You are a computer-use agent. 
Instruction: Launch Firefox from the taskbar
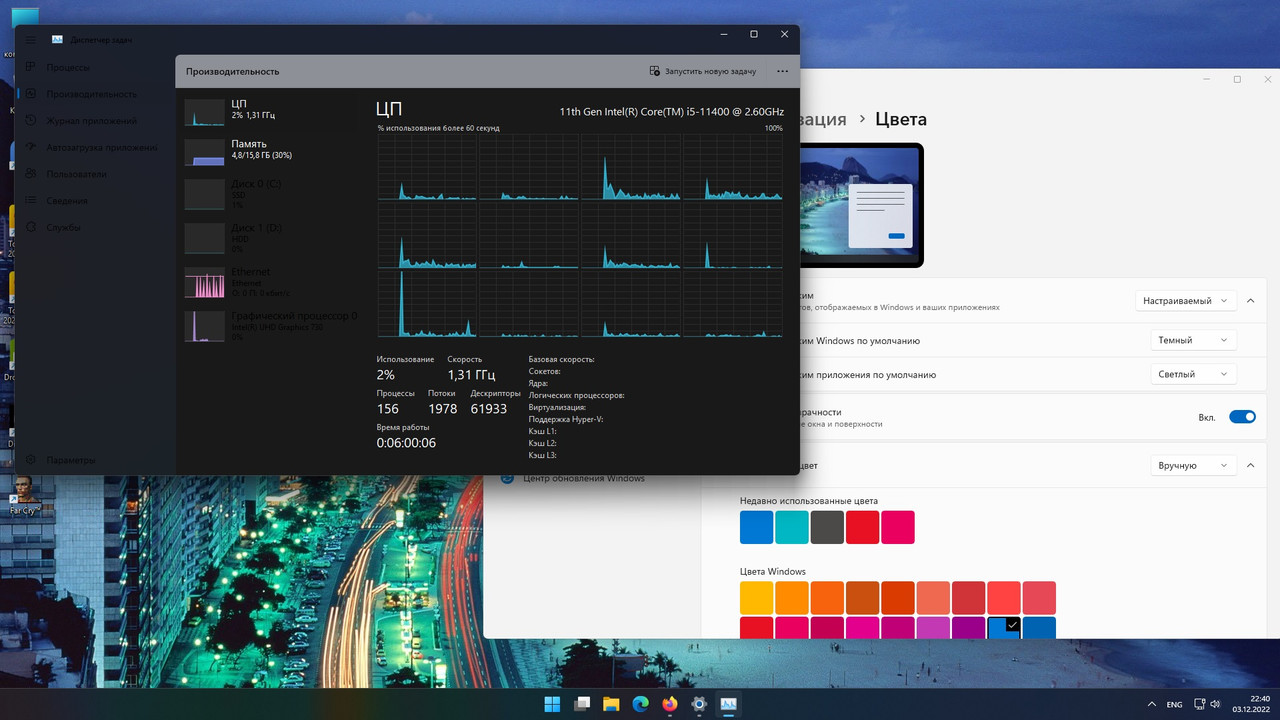pyautogui.click(x=669, y=704)
